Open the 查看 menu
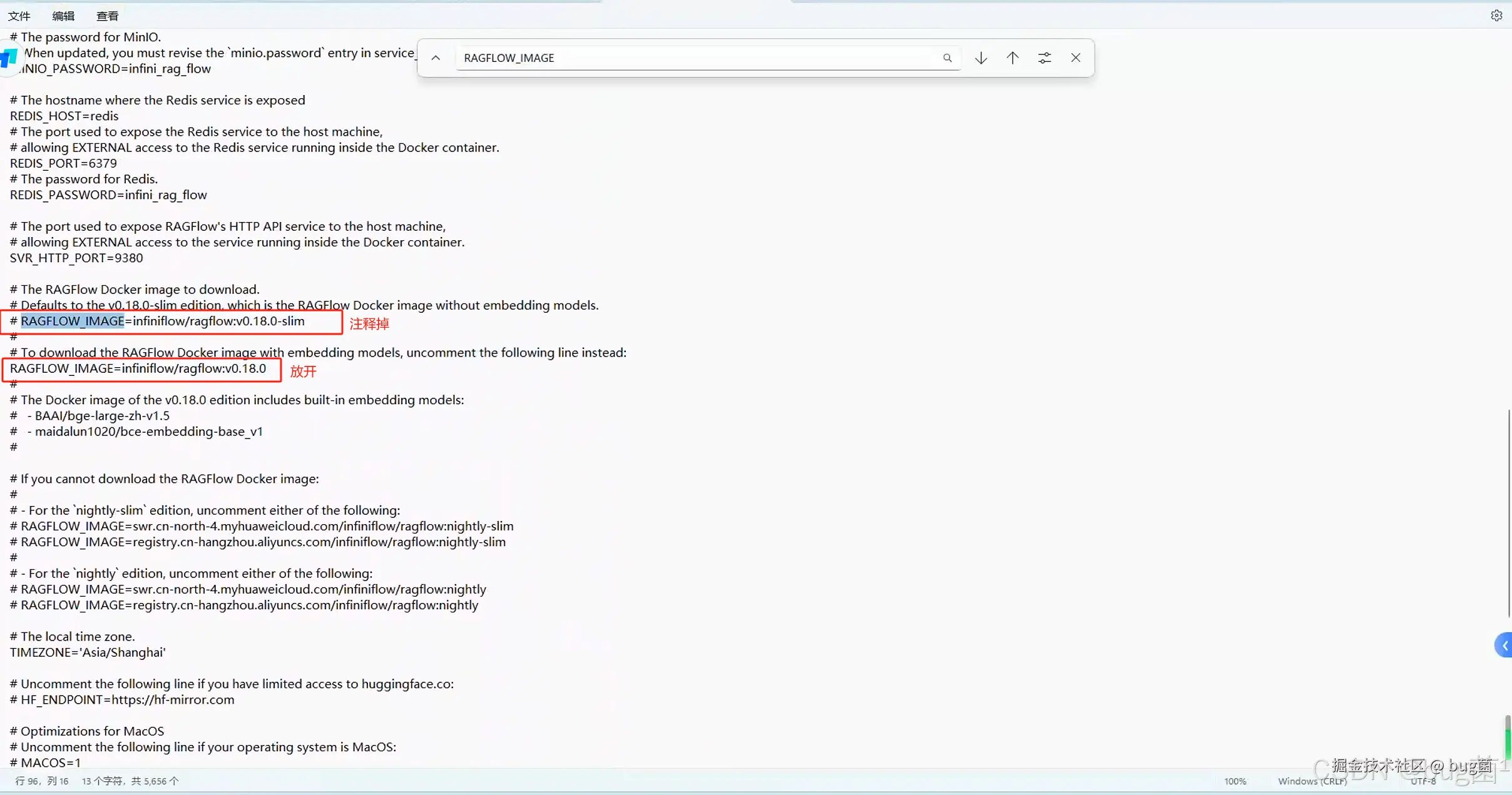This screenshot has height=795, width=1512. click(107, 16)
